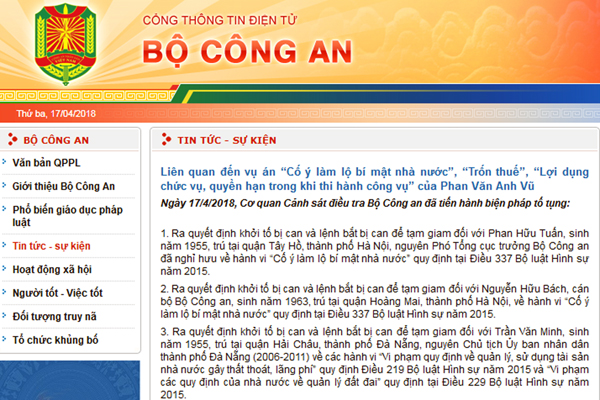This screenshot has width=600, height=400.
Task: Click the BỘ CÔNG AN sidebar panel heading
Action: tap(56, 140)
